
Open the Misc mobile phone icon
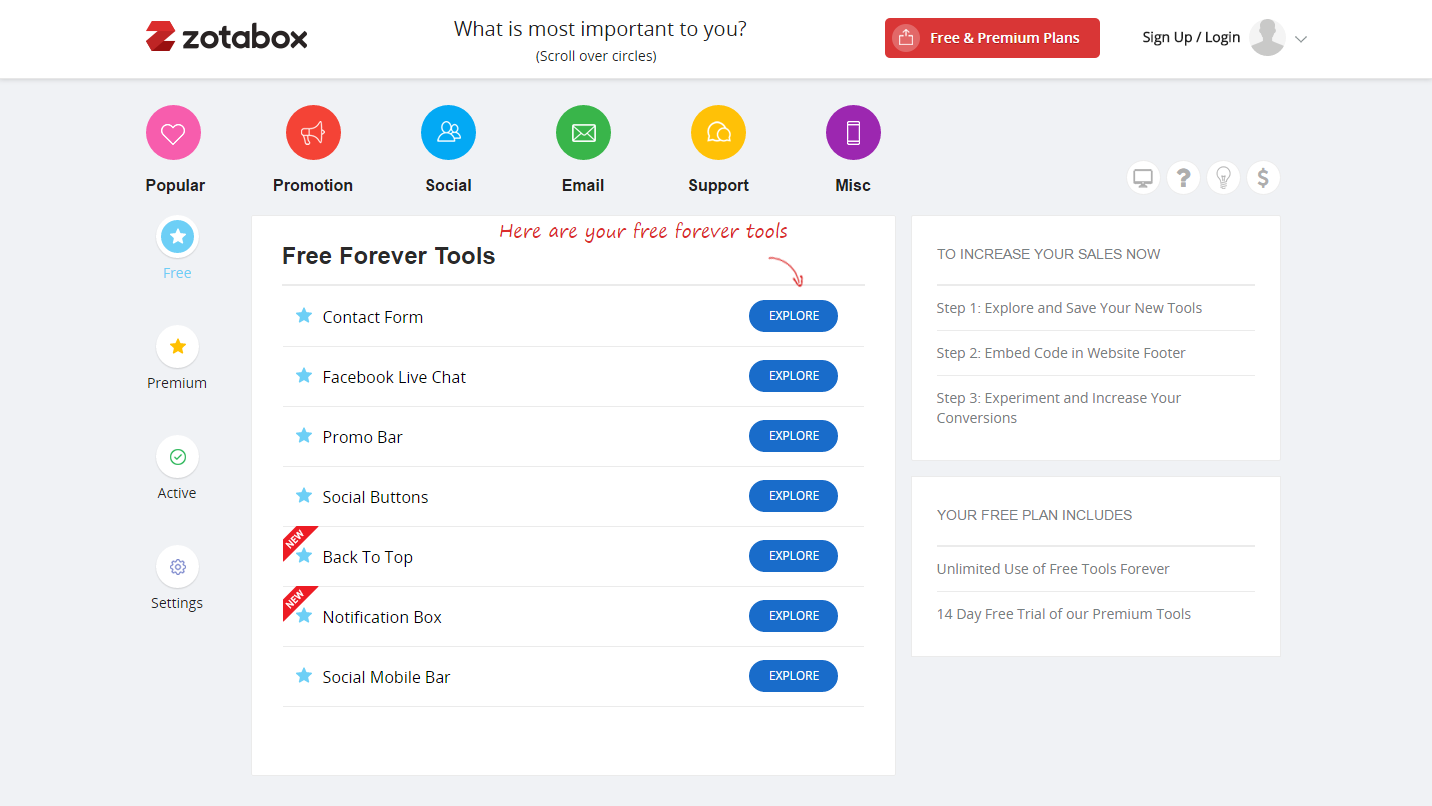(x=853, y=133)
